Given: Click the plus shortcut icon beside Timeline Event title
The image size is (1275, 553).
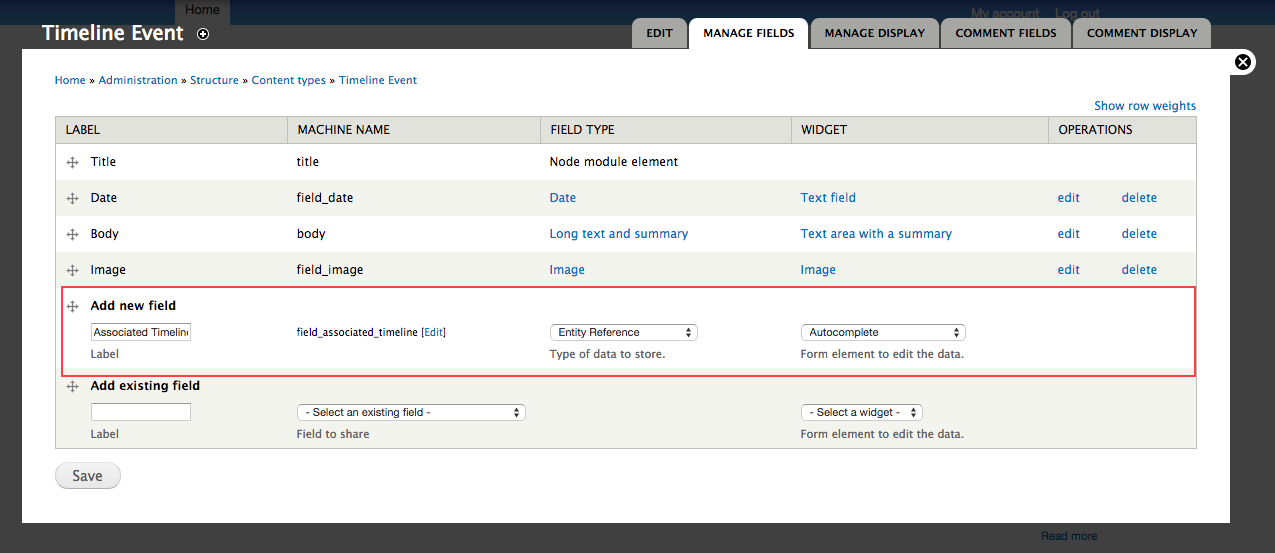Looking at the screenshot, I should coord(203,34).
